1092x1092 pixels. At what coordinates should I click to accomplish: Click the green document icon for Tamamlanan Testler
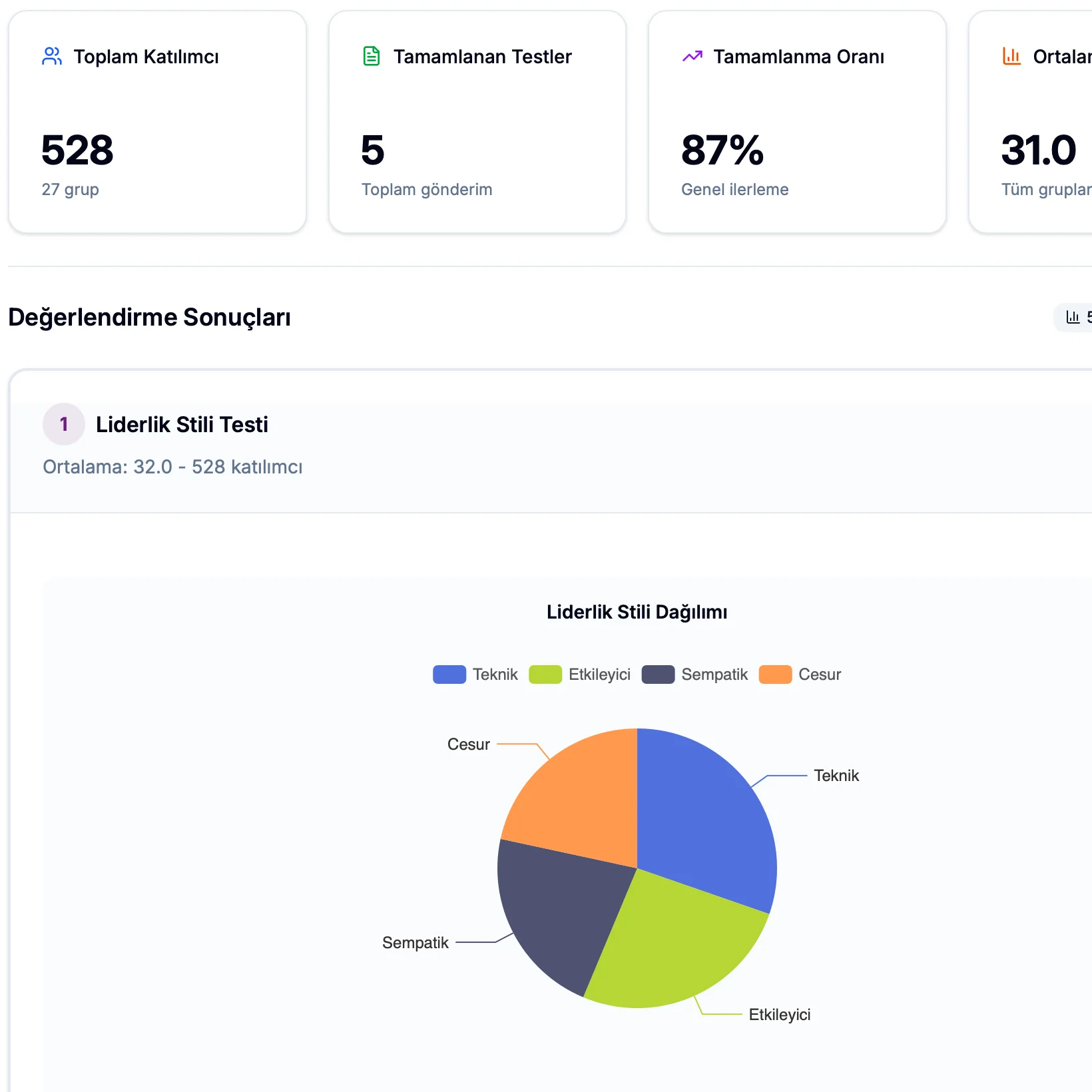[372, 57]
